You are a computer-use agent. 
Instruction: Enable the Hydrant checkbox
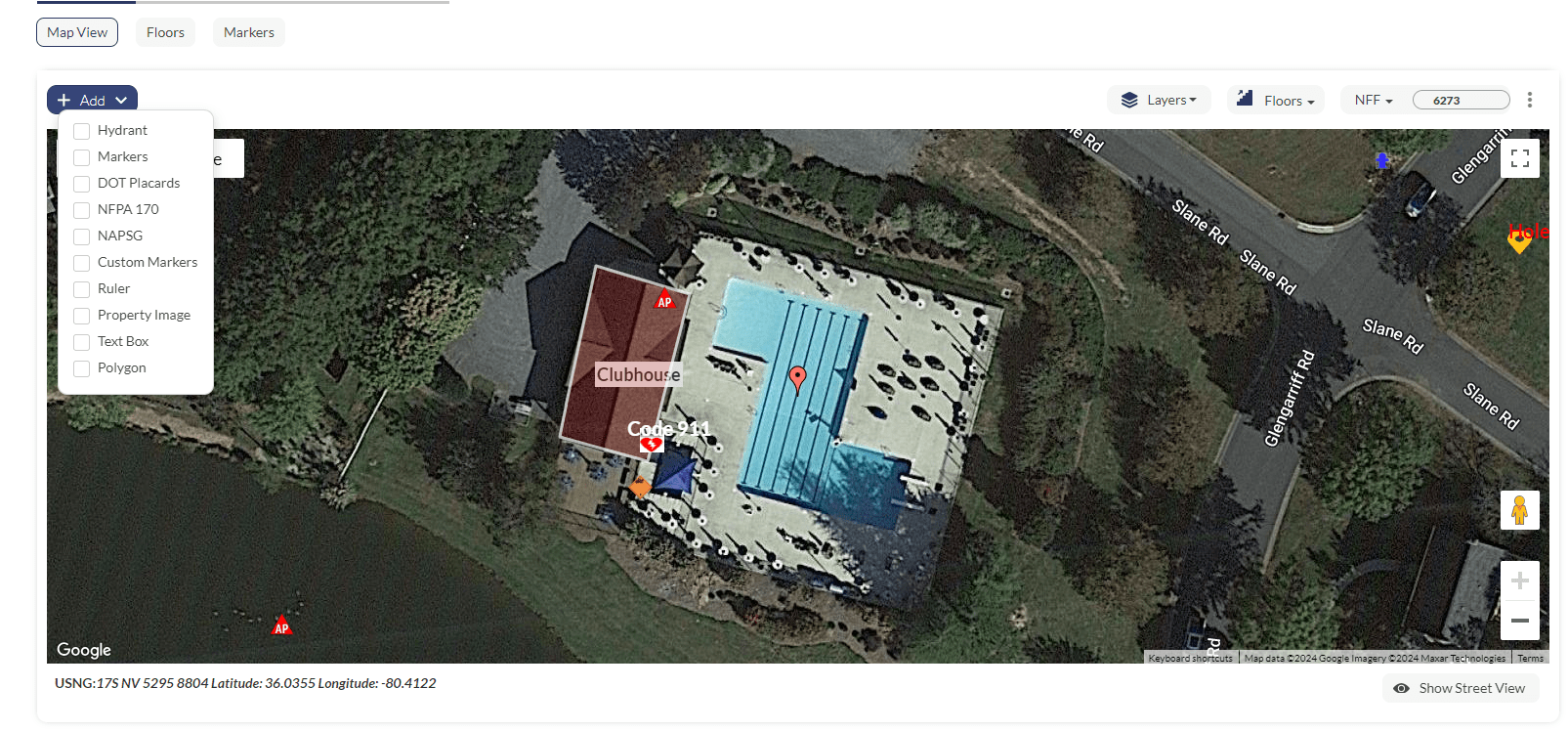click(x=82, y=131)
